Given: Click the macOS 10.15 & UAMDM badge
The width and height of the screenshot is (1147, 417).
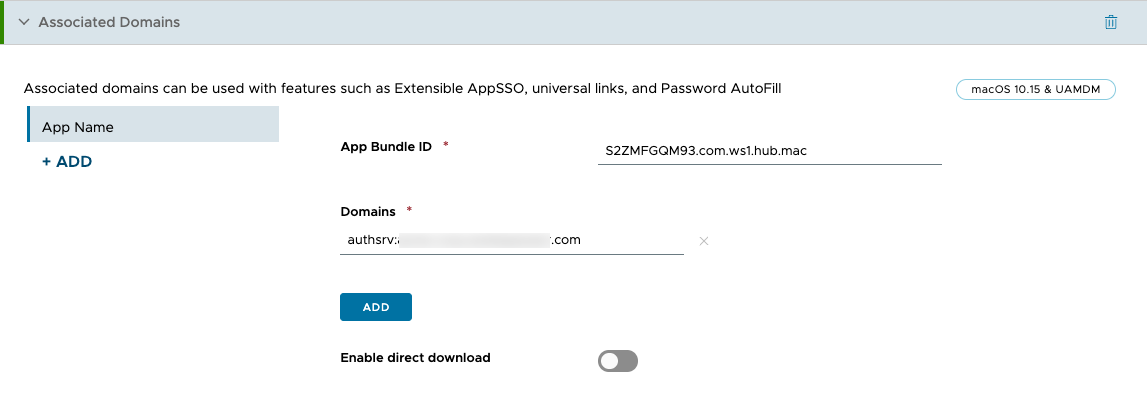Looking at the screenshot, I should click(x=1035, y=90).
